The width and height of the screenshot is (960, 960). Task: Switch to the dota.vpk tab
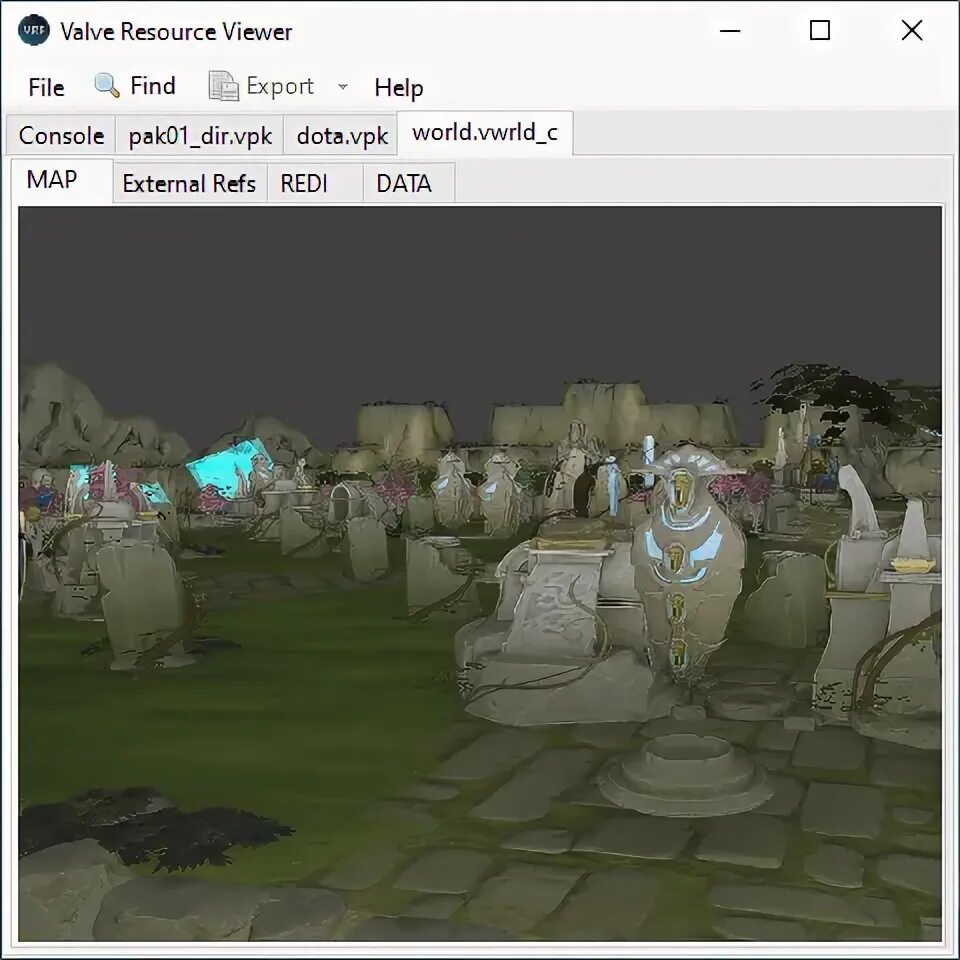coord(342,136)
